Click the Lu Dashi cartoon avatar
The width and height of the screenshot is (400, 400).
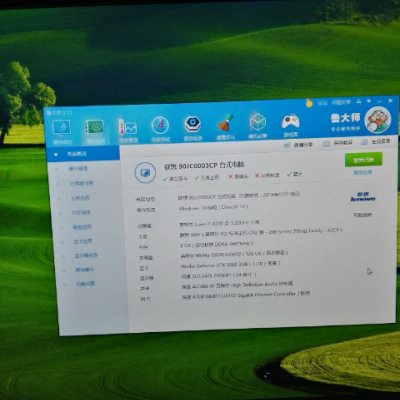click(378, 120)
